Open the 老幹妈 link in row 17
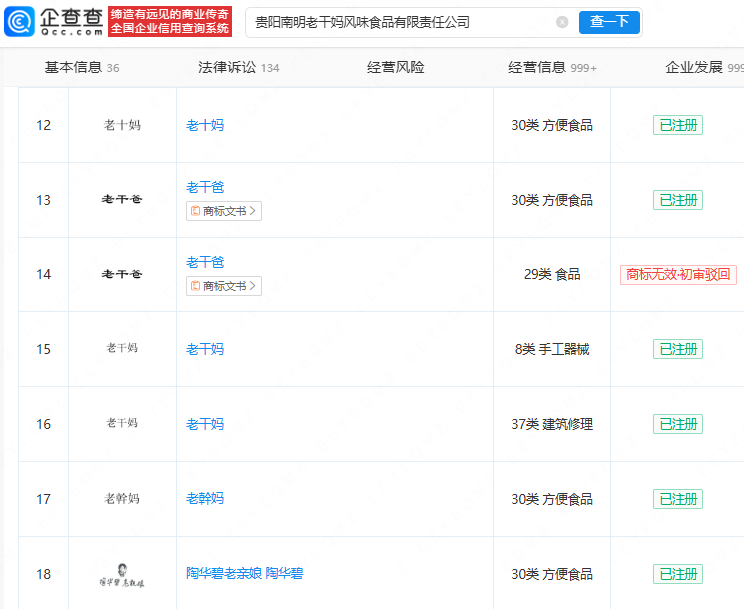The width and height of the screenshot is (744, 609). coord(205,499)
